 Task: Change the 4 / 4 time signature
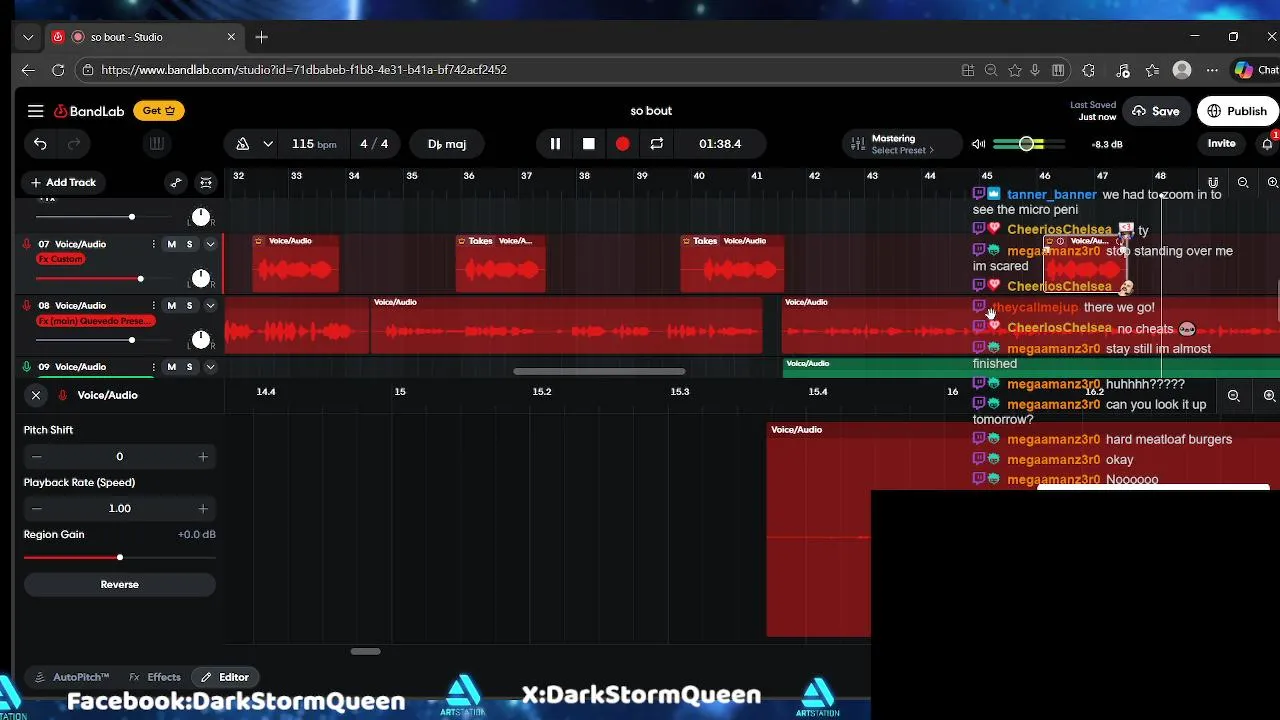point(374,144)
